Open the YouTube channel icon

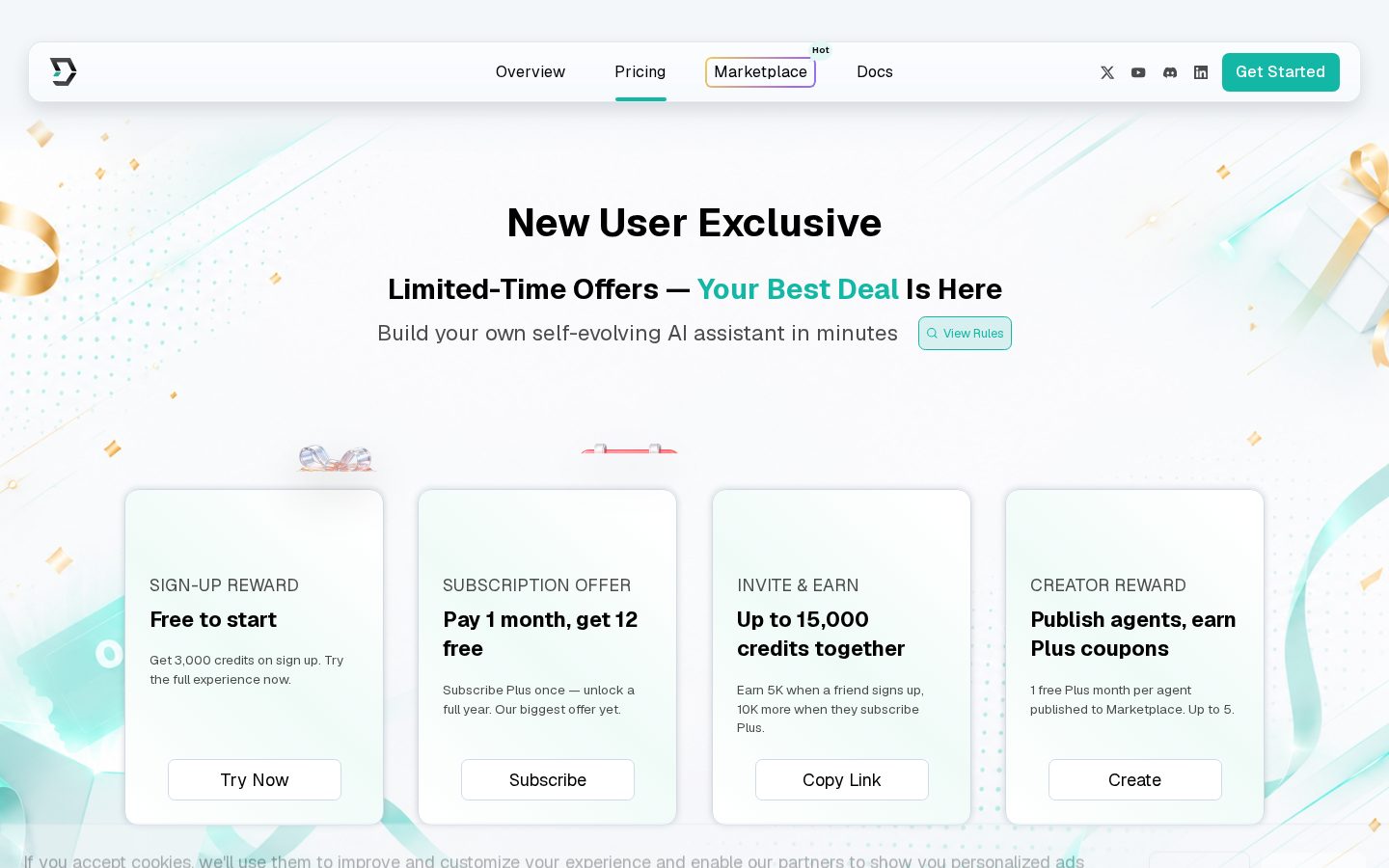(x=1138, y=72)
